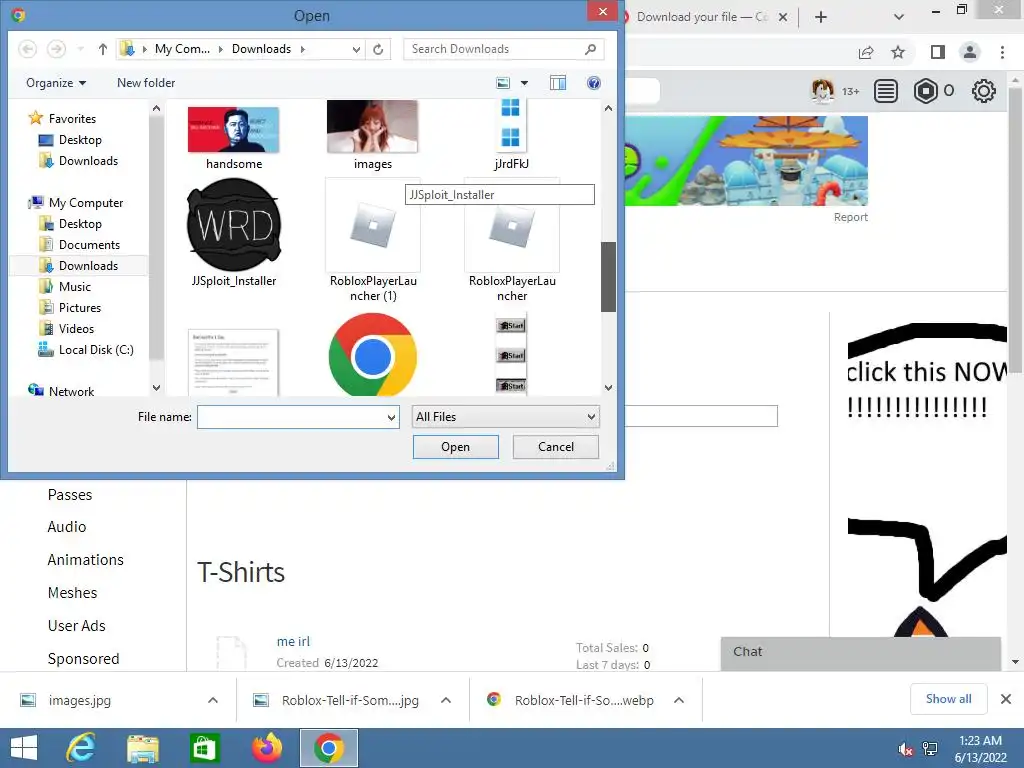
Task: Close Download your file tab
Action: click(x=782, y=17)
